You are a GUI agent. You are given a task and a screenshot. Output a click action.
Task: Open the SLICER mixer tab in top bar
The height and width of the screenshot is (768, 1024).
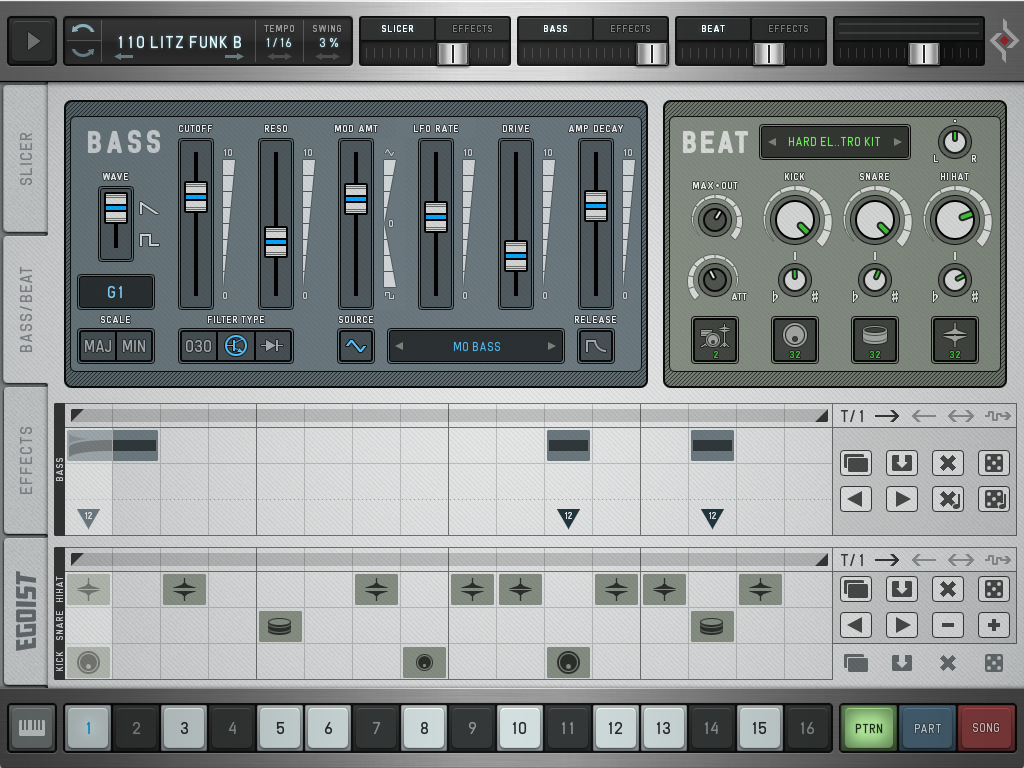tap(397, 29)
